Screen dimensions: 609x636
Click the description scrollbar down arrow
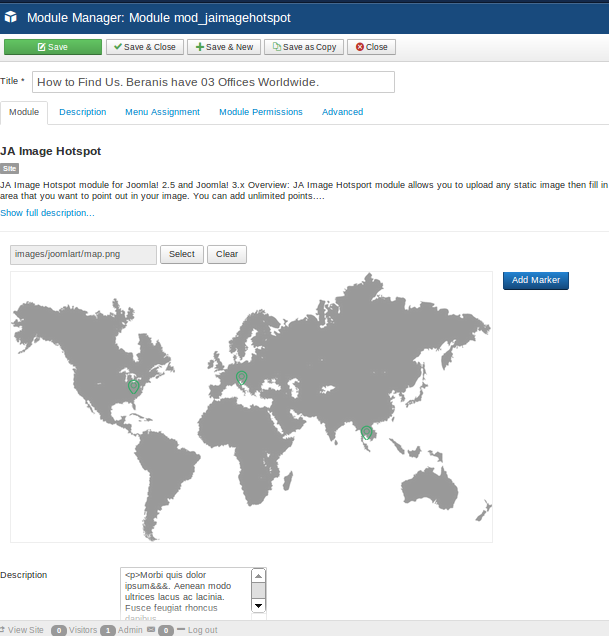(258, 606)
